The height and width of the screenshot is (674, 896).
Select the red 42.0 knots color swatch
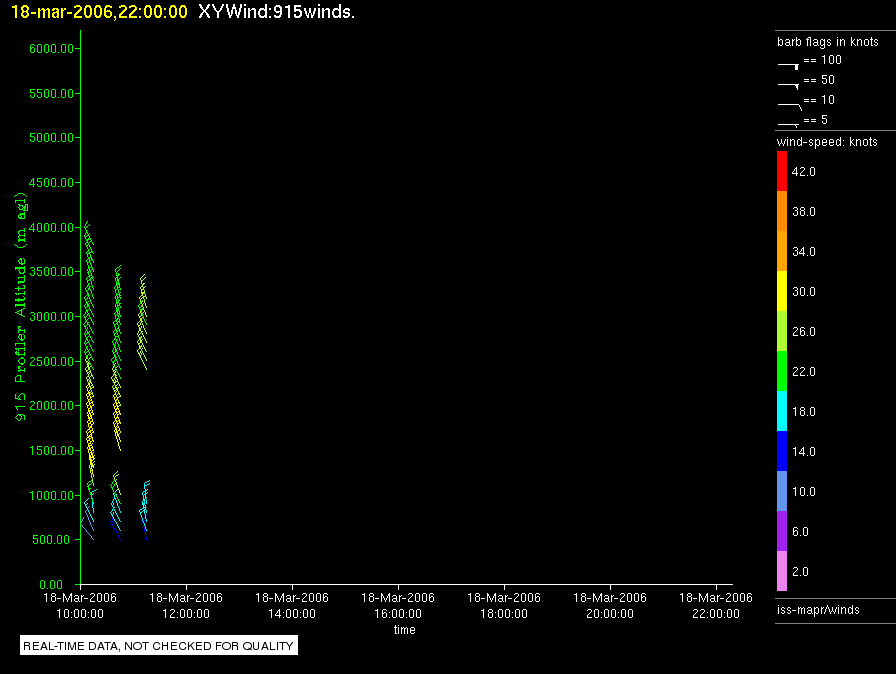[782, 171]
